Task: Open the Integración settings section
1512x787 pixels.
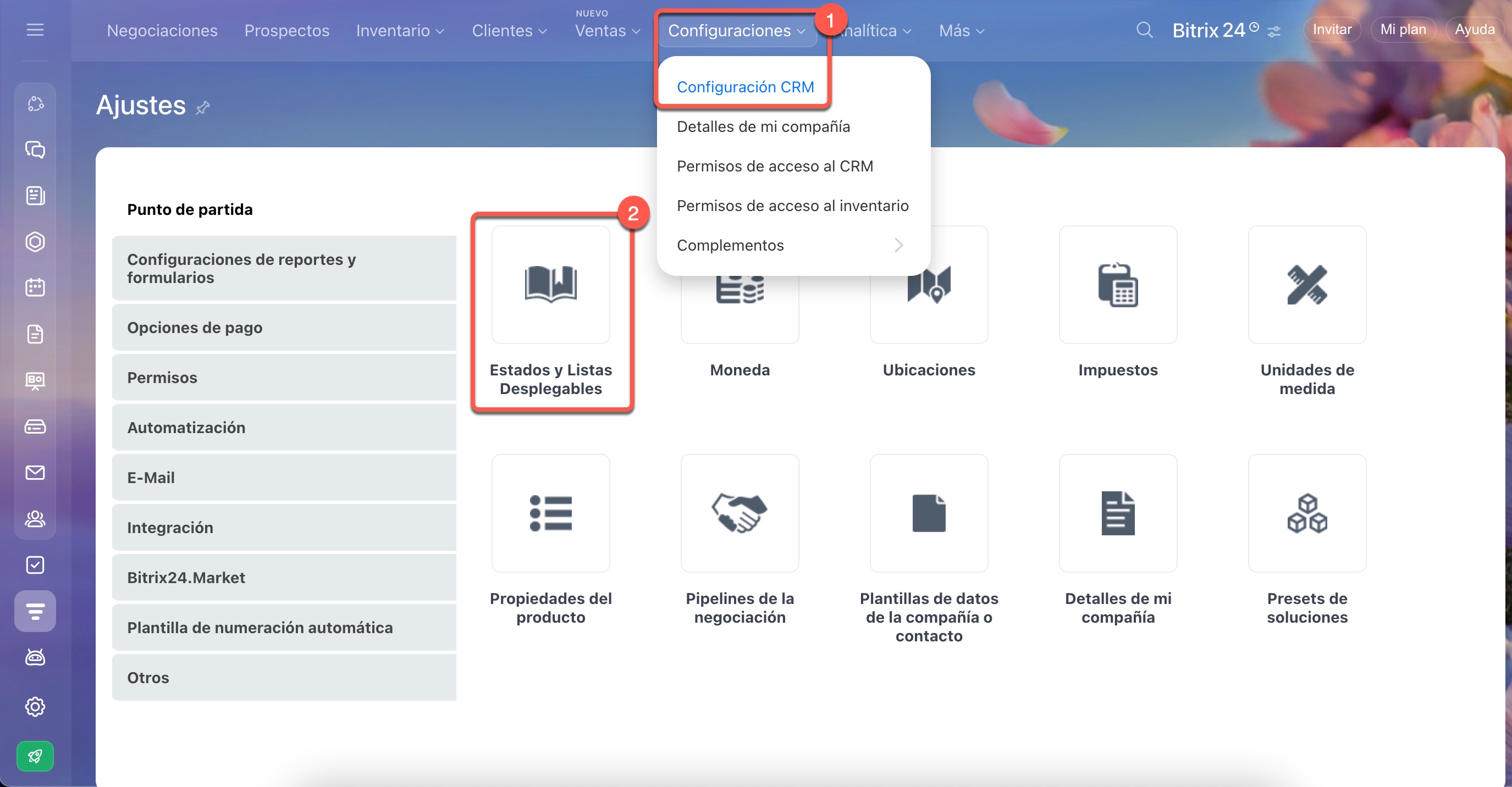Action: pyautogui.click(x=284, y=527)
